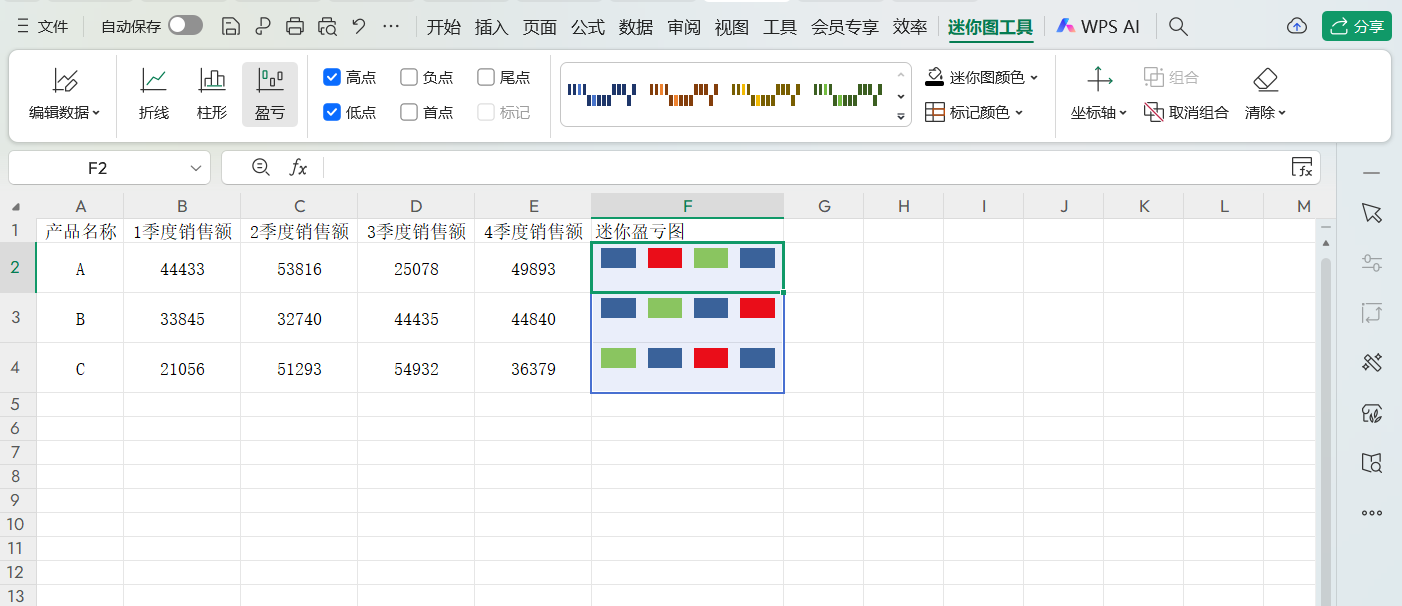This screenshot has height=606, width=1402.
Task: Expand the sparkline style gallery
Action: 899,116
